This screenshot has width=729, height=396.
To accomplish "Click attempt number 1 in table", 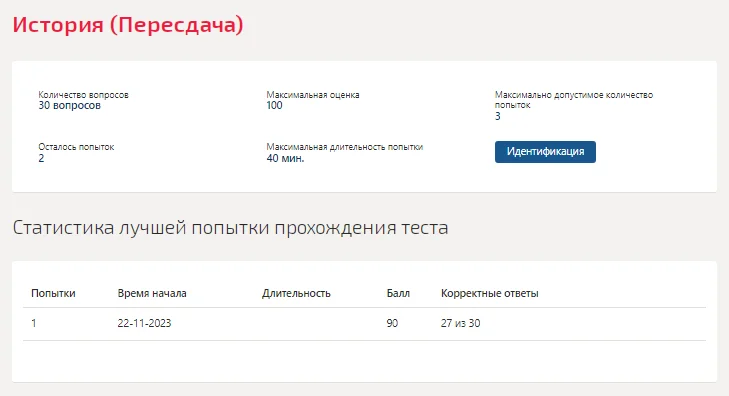I will click(x=33, y=323).
